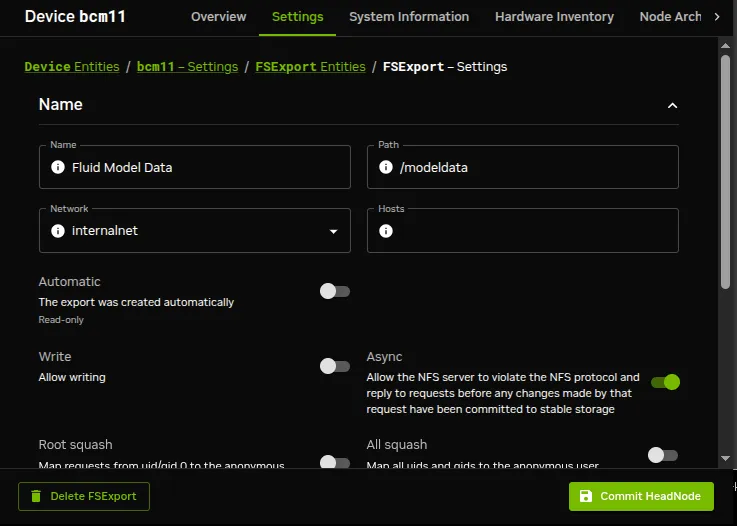Viewport: 737px width, 526px height.
Task: Click the save disk icon on Commit HeadNode
Action: [x=586, y=496]
